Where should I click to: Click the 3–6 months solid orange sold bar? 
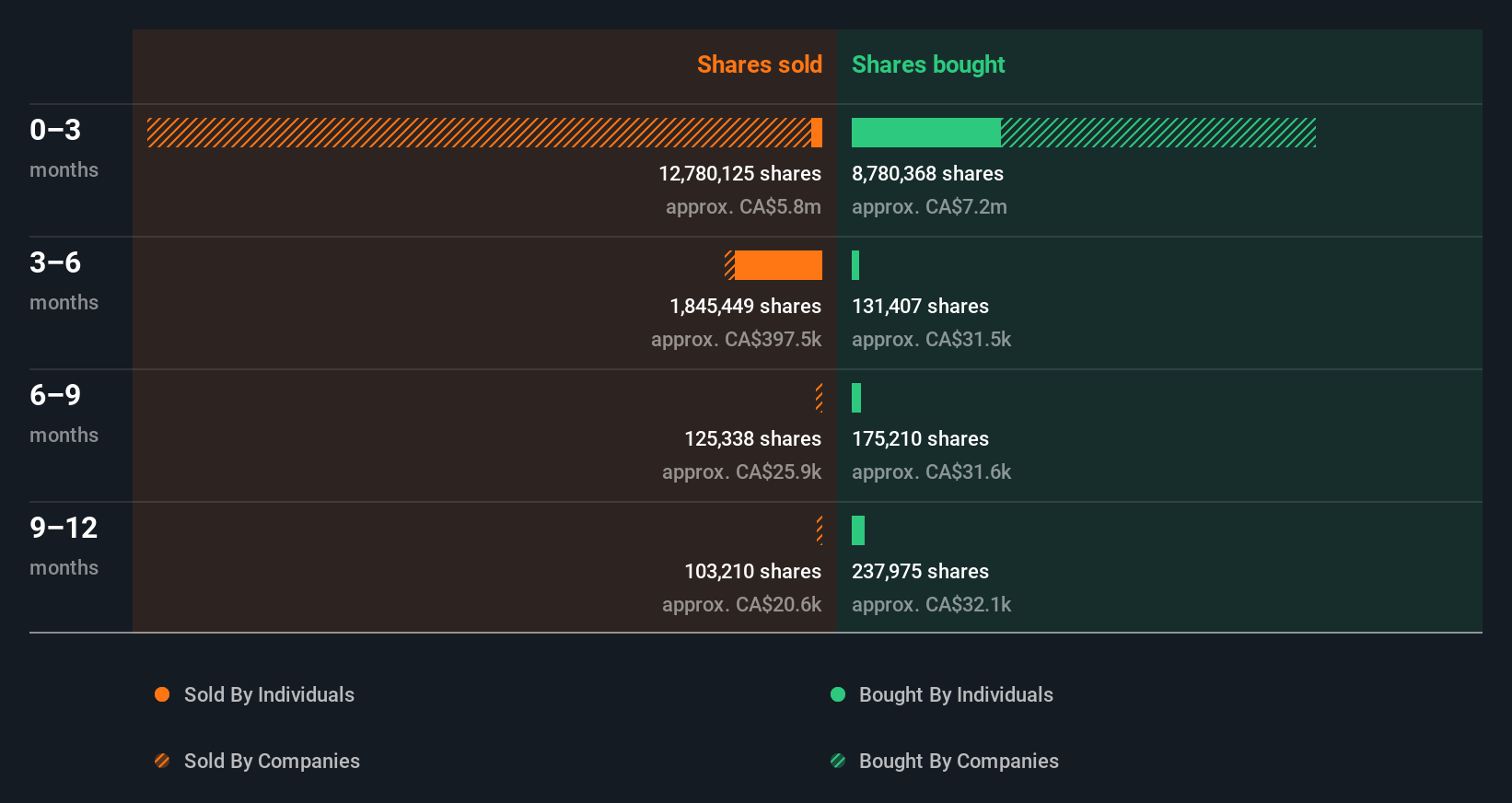(x=778, y=265)
